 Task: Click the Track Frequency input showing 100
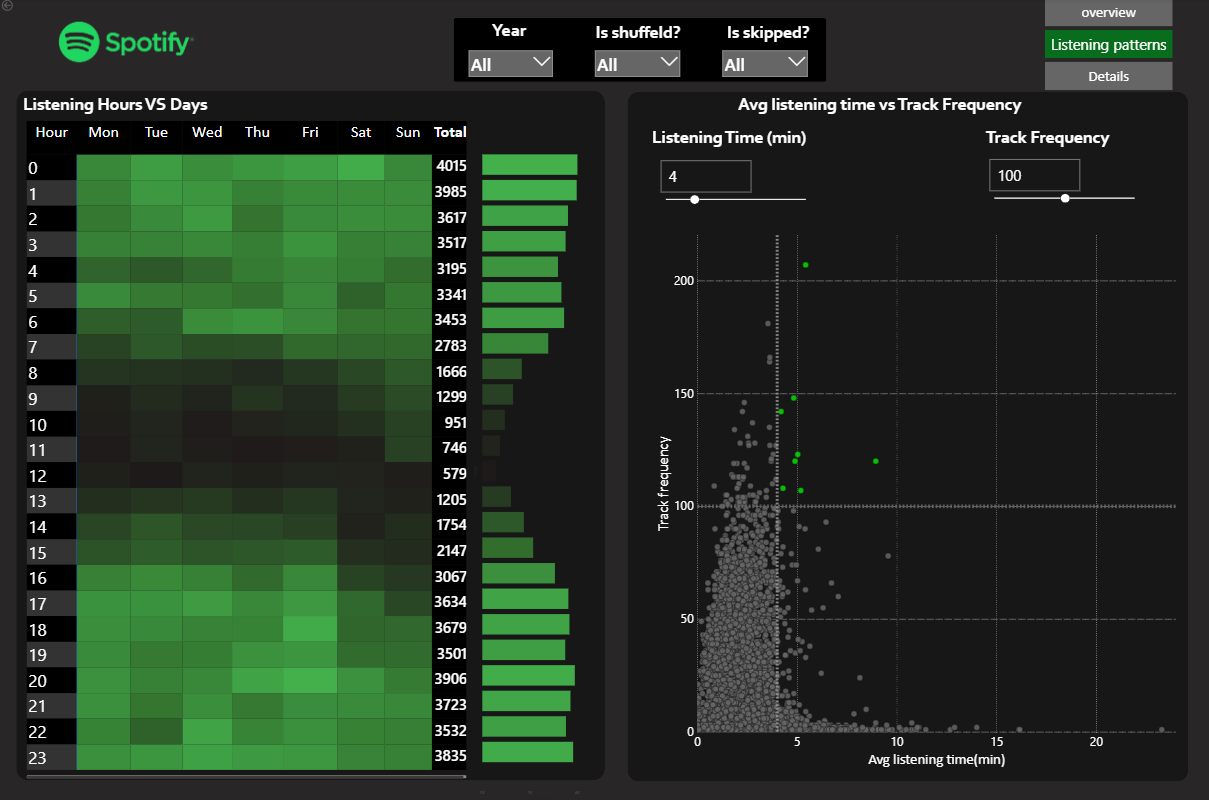1034,174
